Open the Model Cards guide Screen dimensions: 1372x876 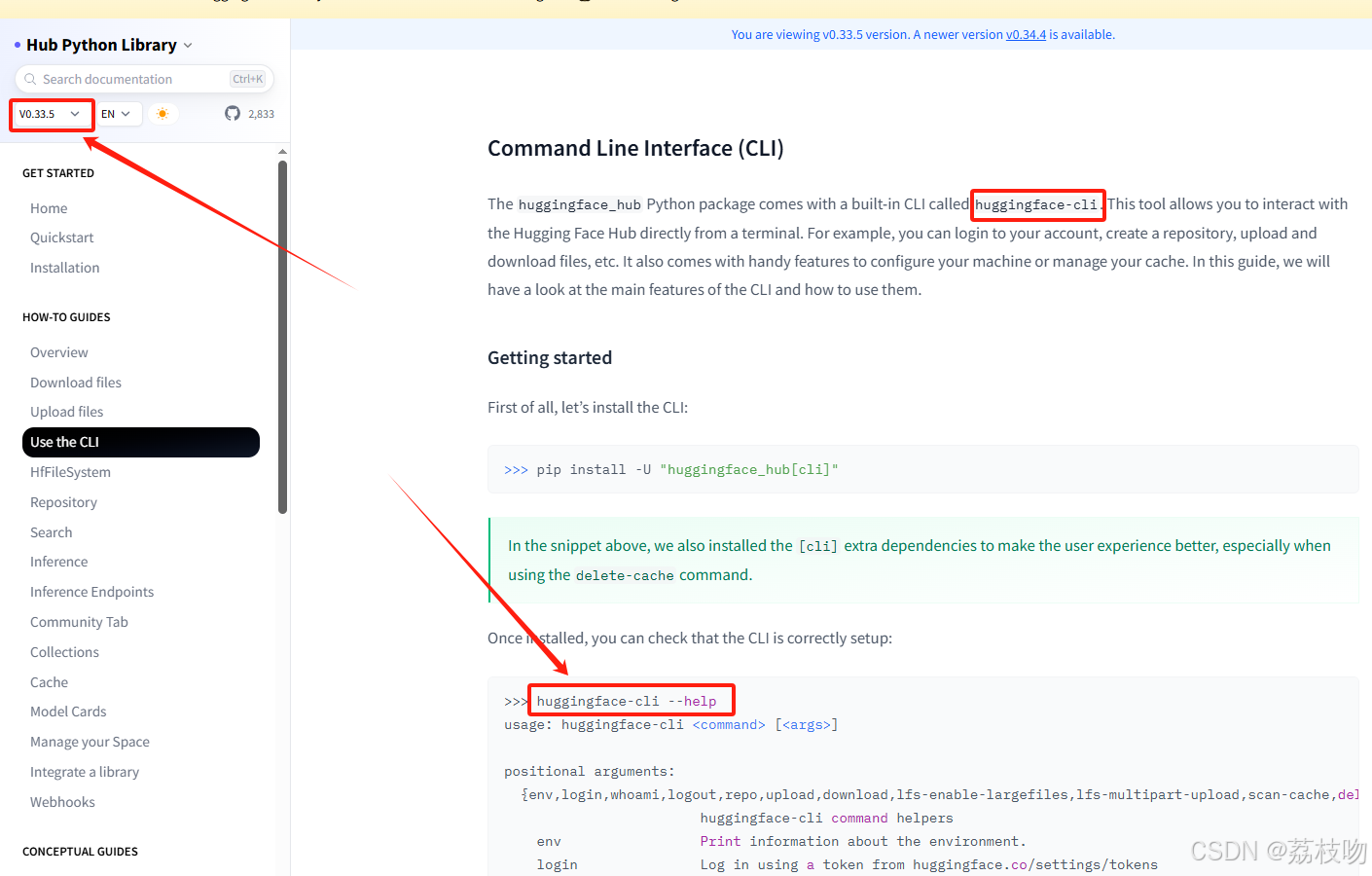(x=68, y=712)
